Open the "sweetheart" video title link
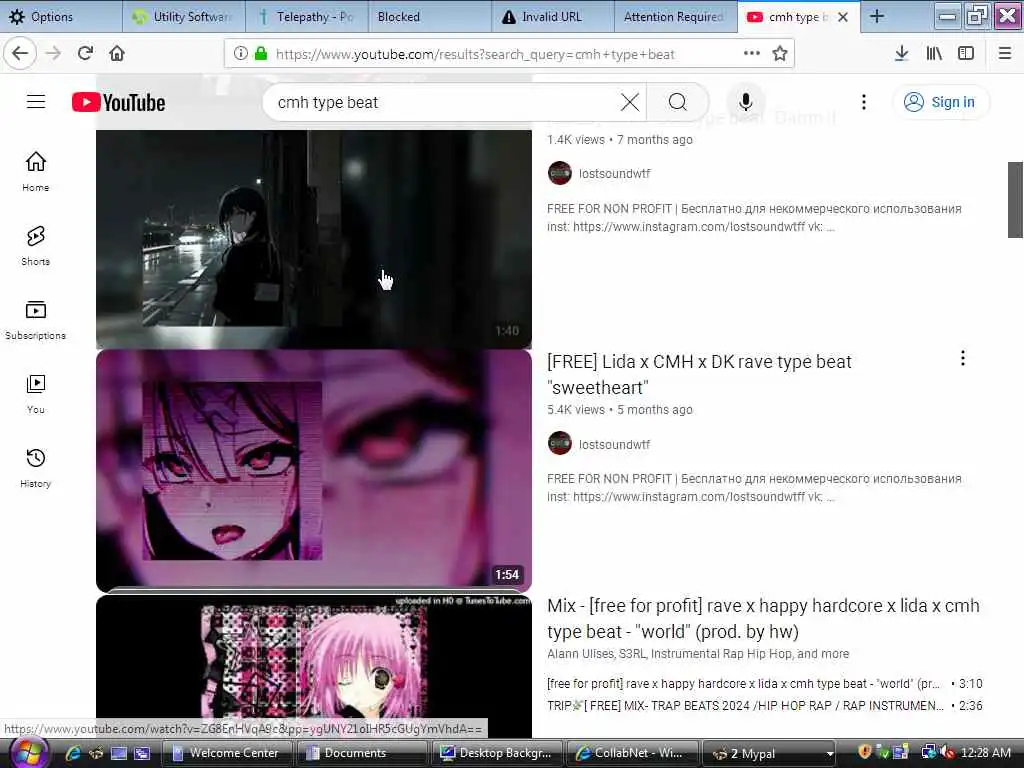Image resolution: width=1024 pixels, height=768 pixels. click(699, 375)
